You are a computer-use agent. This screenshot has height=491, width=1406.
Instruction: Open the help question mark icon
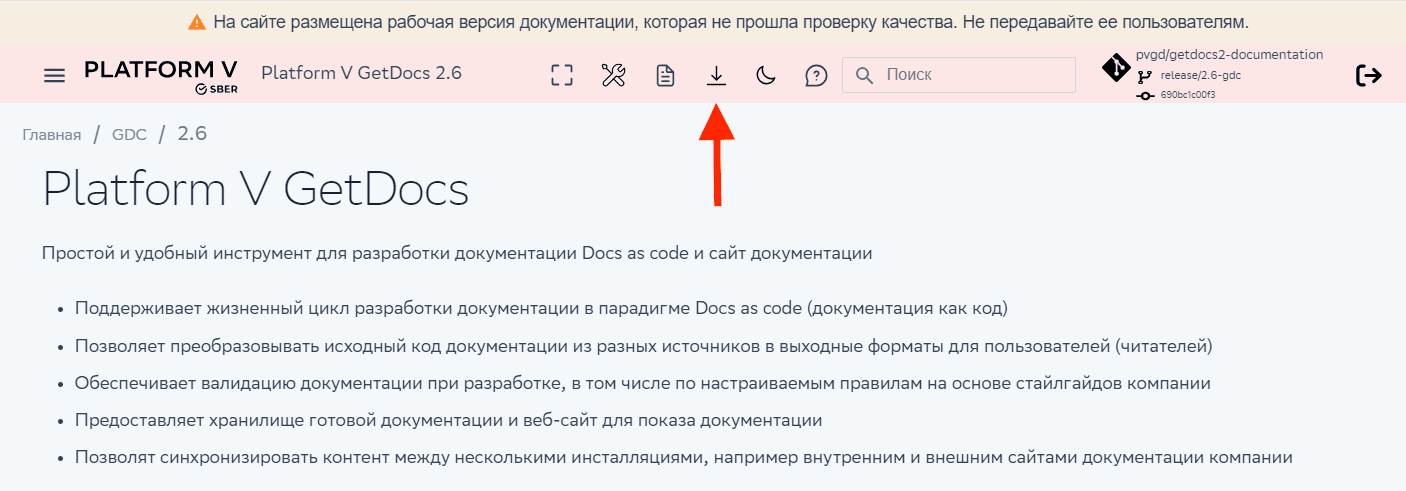pyautogui.click(x=817, y=75)
